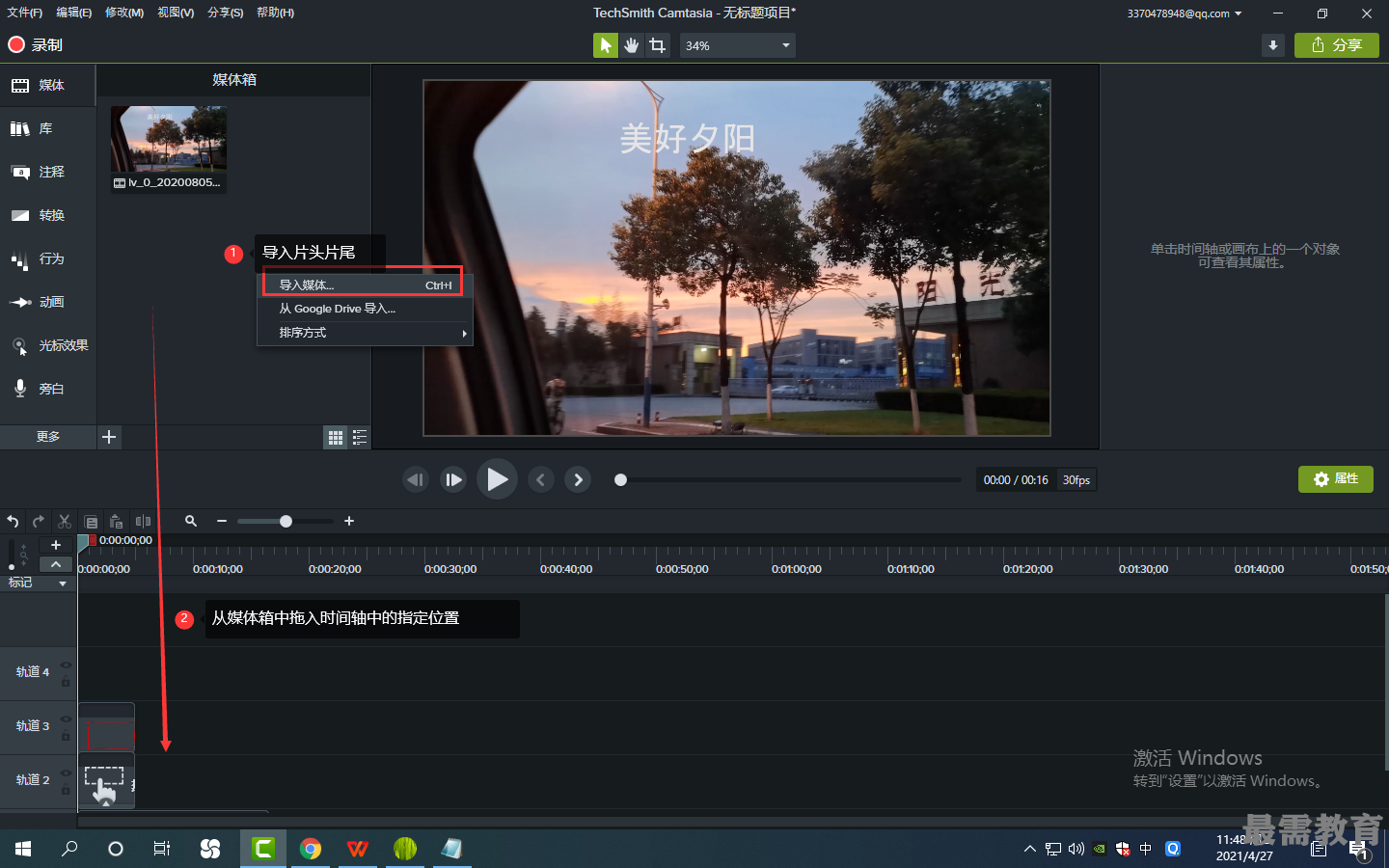This screenshot has width=1389, height=868.
Task: Click the add track plus button
Action: tap(56, 545)
